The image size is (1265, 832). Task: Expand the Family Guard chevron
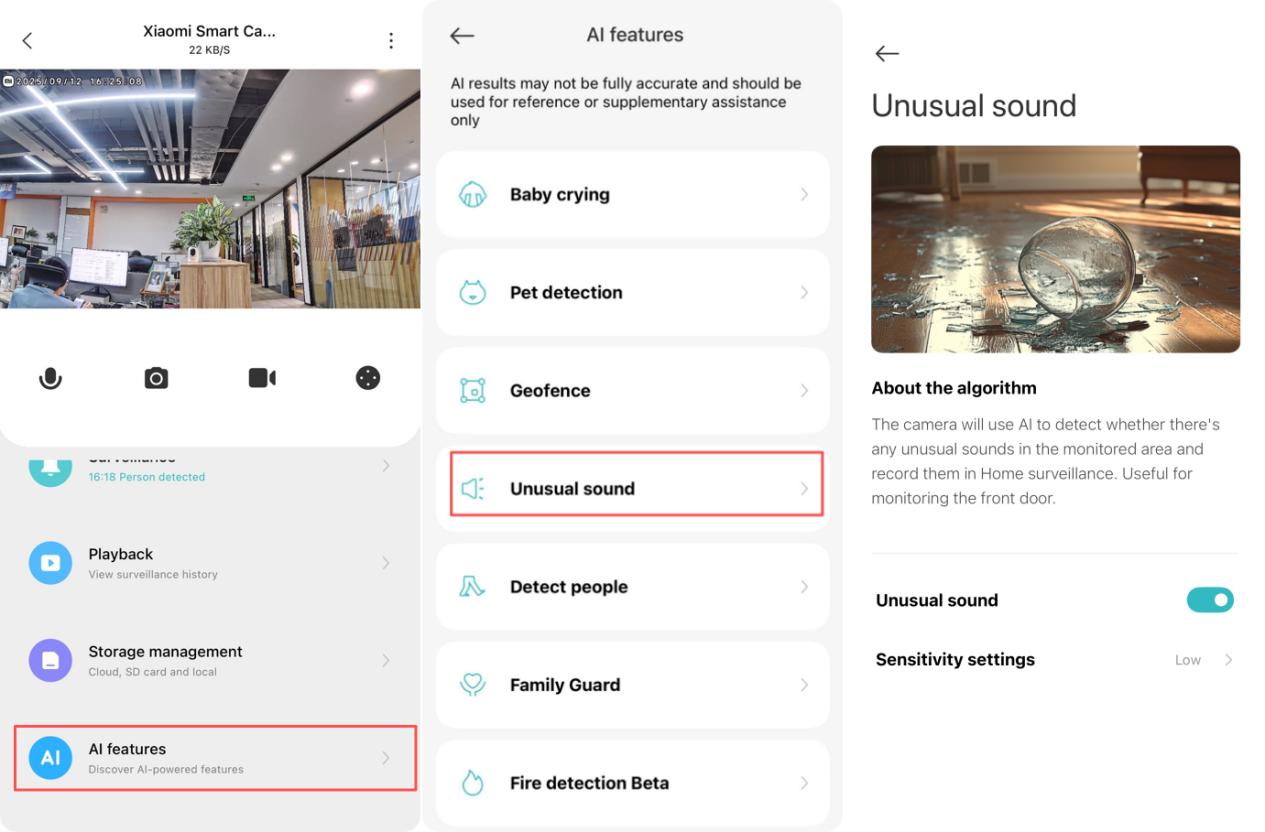[804, 685]
